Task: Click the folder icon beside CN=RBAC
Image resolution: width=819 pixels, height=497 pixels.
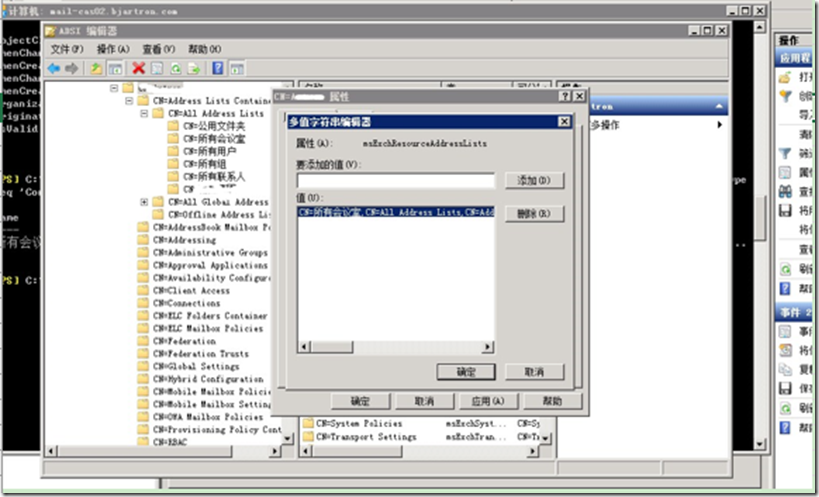Action: pos(143,442)
